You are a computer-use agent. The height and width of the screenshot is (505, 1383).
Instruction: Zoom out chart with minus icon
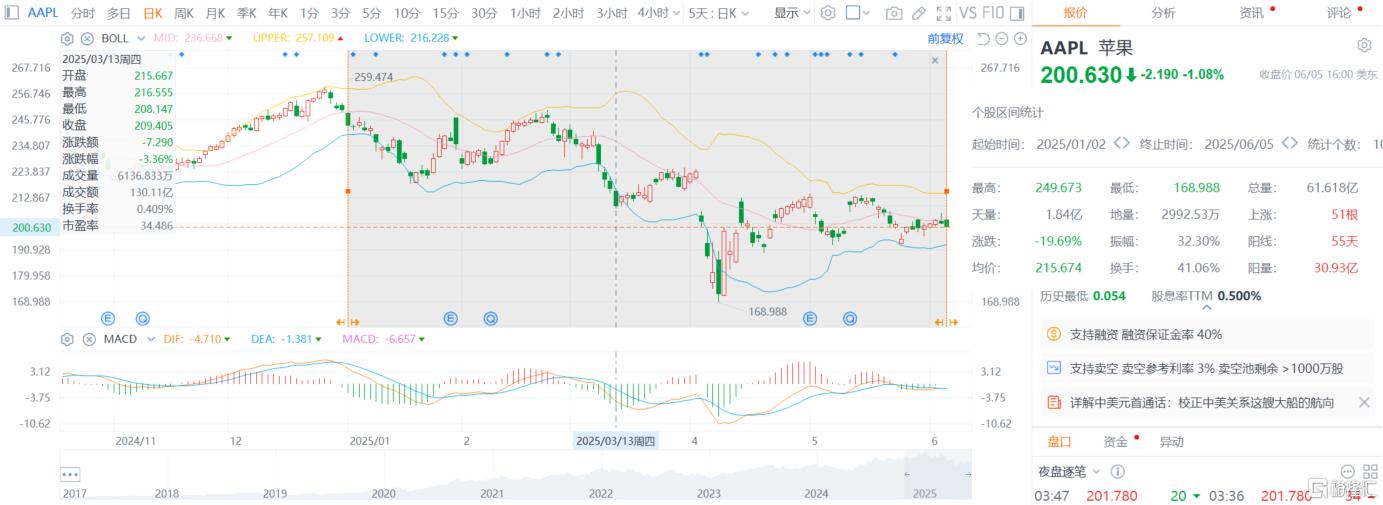point(1002,38)
